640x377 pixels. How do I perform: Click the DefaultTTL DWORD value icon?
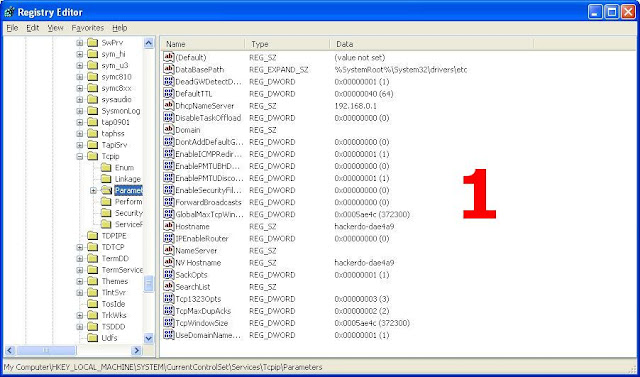click(x=169, y=93)
